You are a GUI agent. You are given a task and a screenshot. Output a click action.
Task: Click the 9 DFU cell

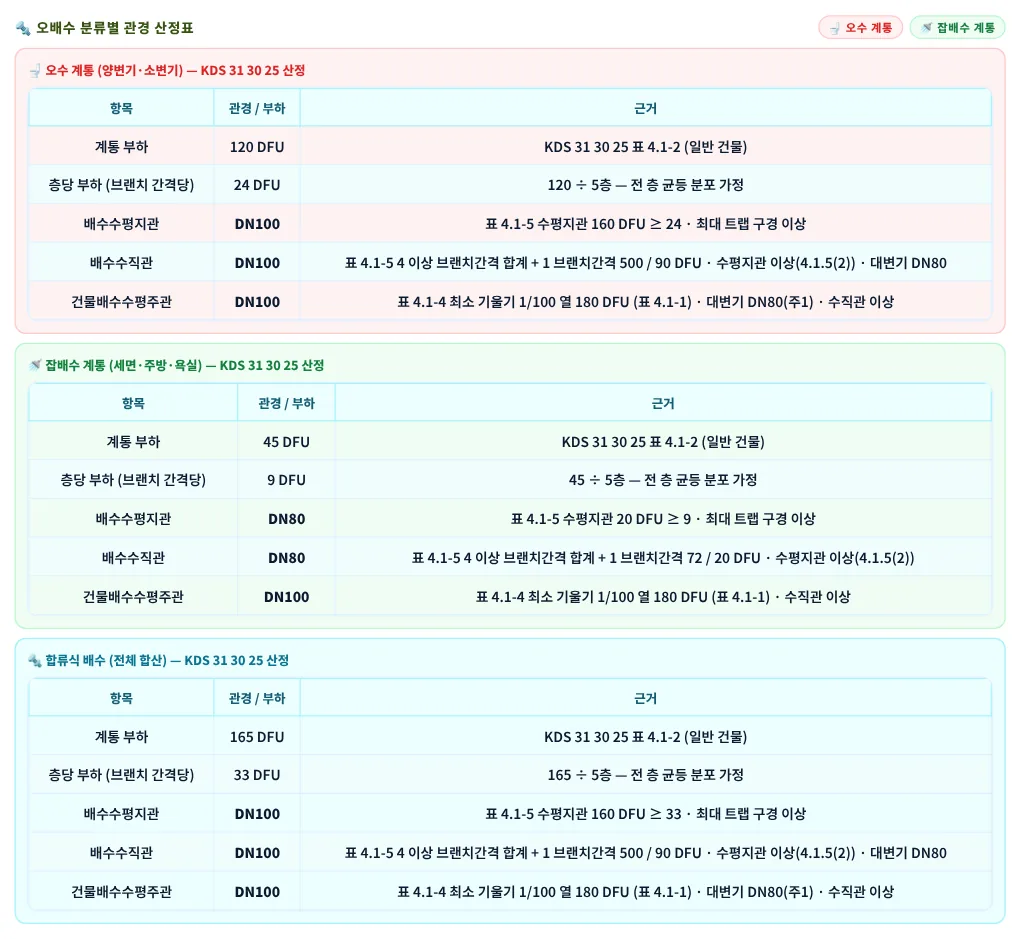(286, 480)
